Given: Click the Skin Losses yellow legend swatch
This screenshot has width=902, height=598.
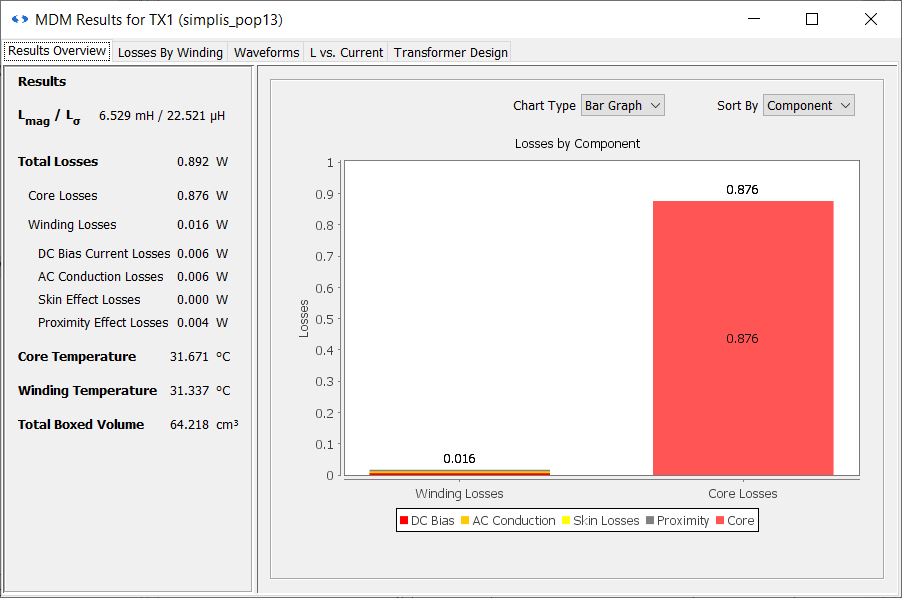Looking at the screenshot, I should point(565,521).
